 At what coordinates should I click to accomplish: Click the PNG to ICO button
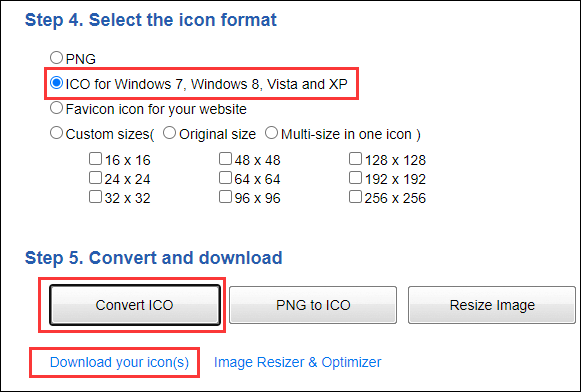[313, 305]
